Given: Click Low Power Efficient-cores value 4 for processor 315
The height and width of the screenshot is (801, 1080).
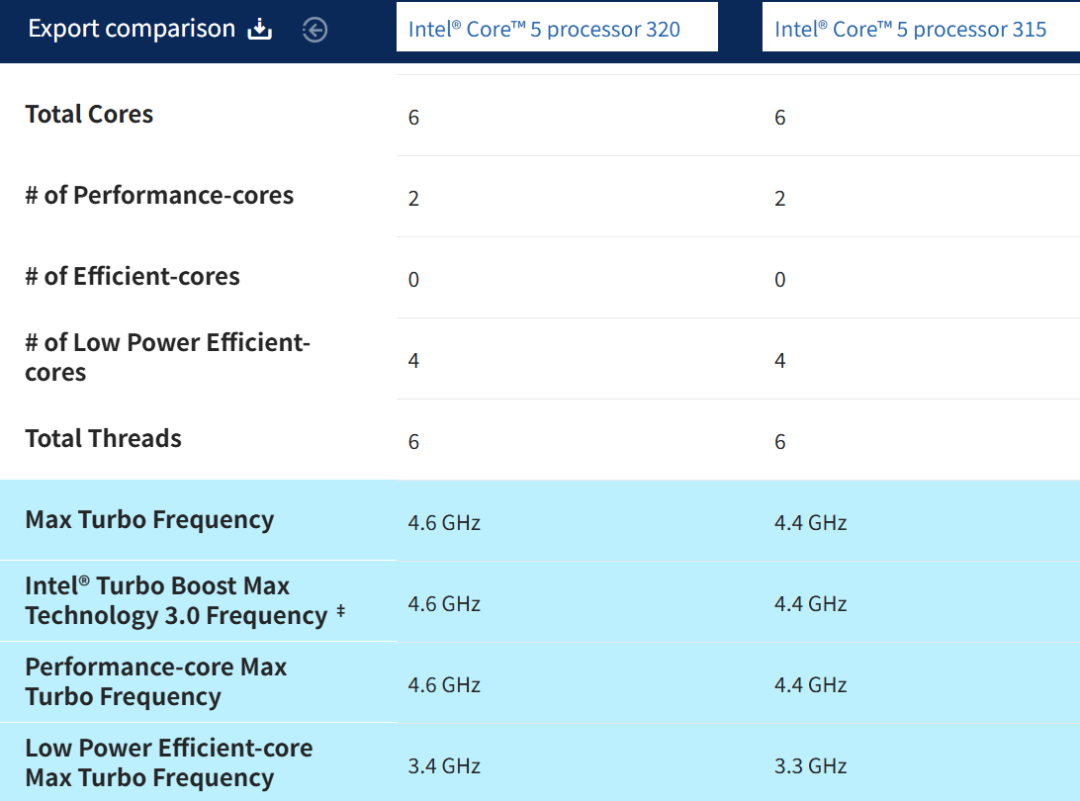Looking at the screenshot, I should point(780,361).
